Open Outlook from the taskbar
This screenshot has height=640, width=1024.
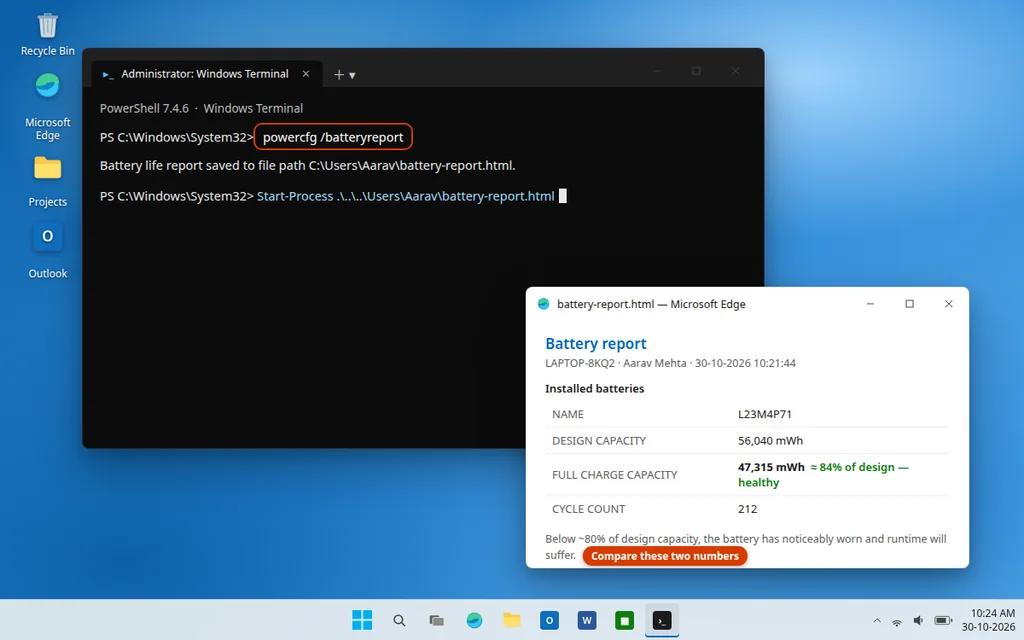tap(549, 620)
